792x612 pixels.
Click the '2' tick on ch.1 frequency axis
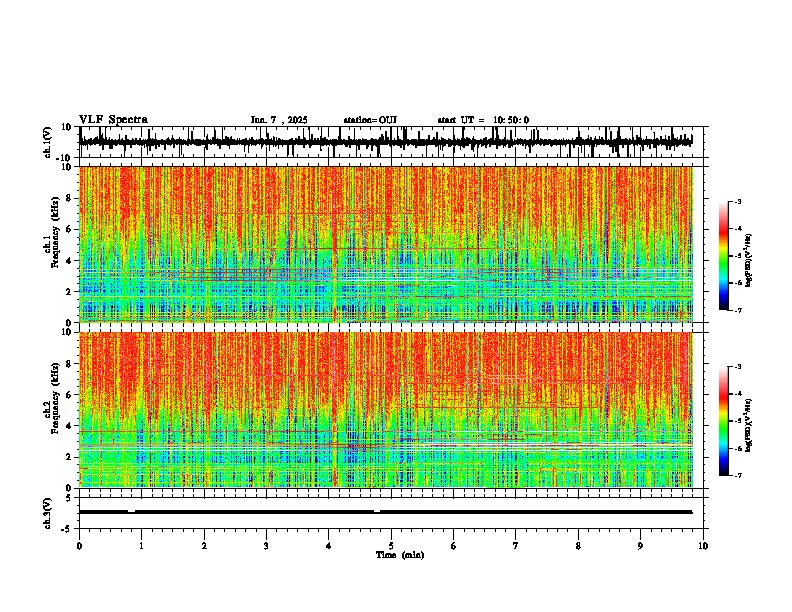coord(69,291)
